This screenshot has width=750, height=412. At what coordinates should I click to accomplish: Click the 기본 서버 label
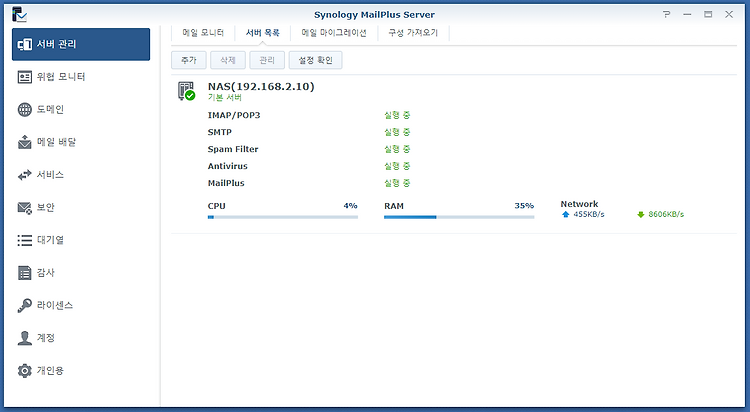pos(225,98)
